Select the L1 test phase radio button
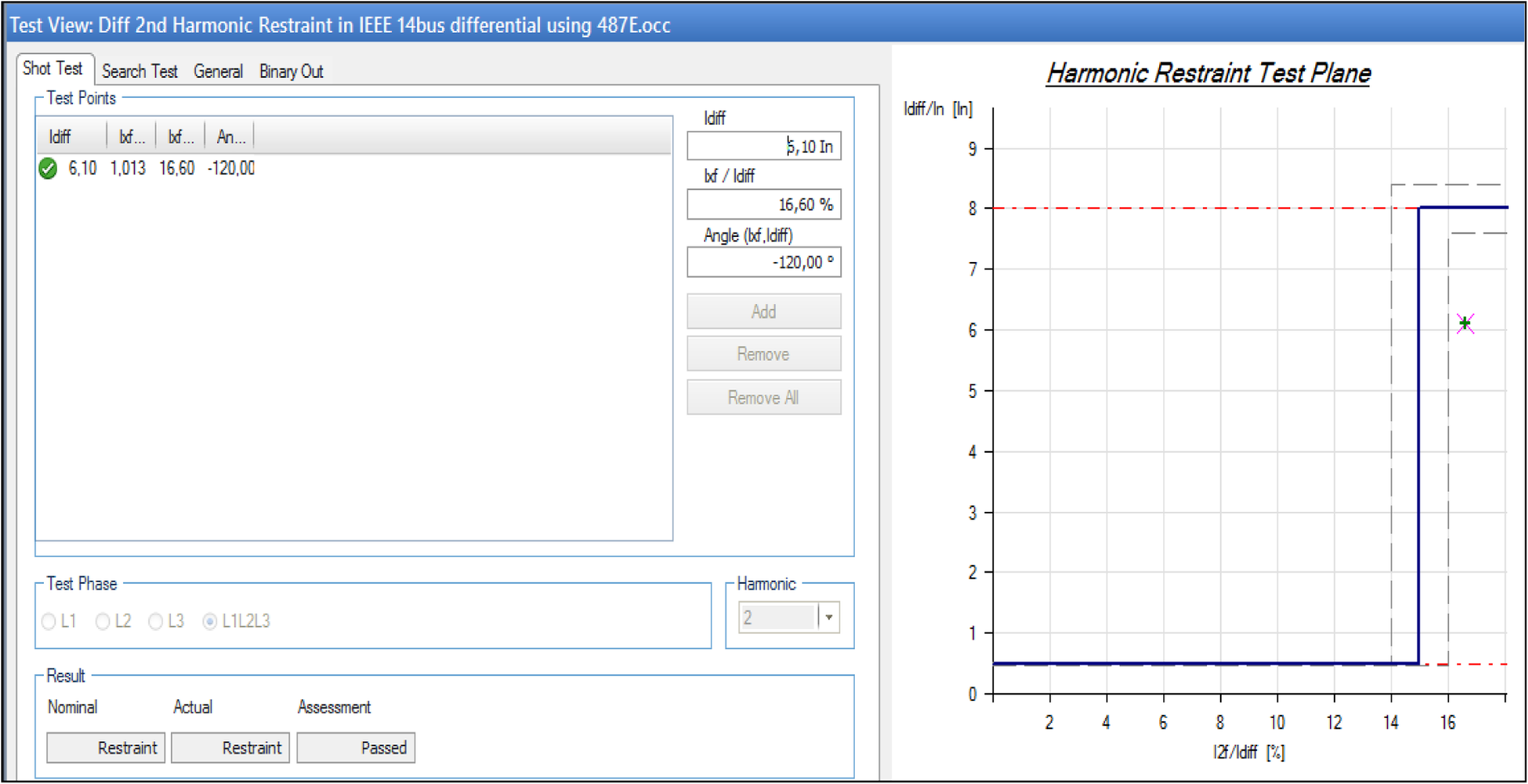 (x=49, y=622)
